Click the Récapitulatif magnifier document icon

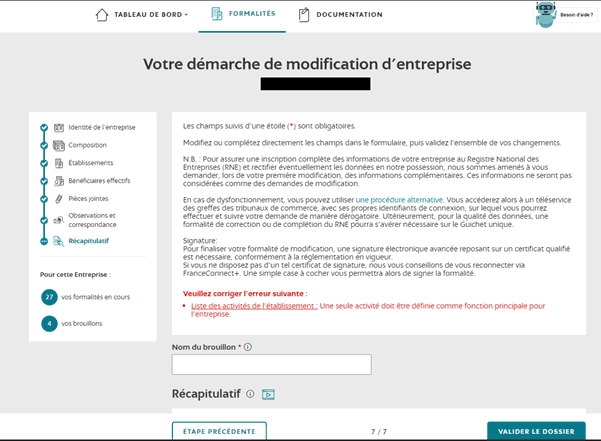(x=59, y=241)
